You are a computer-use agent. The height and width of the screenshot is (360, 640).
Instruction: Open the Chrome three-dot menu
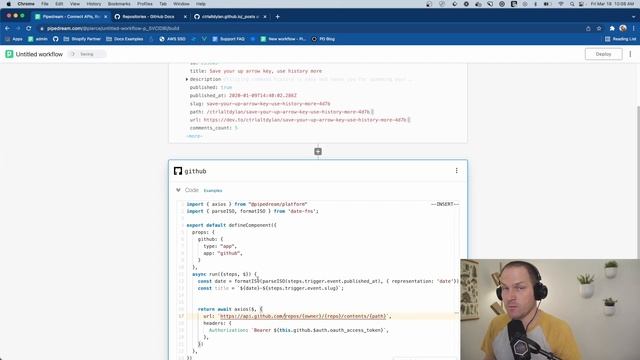click(x=633, y=28)
